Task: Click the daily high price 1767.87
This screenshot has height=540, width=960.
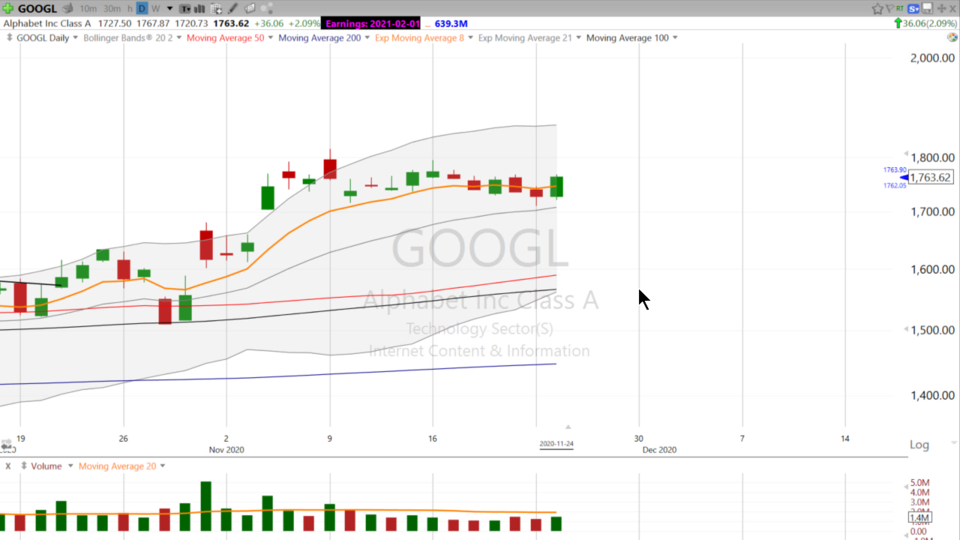Action: click(153, 23)
